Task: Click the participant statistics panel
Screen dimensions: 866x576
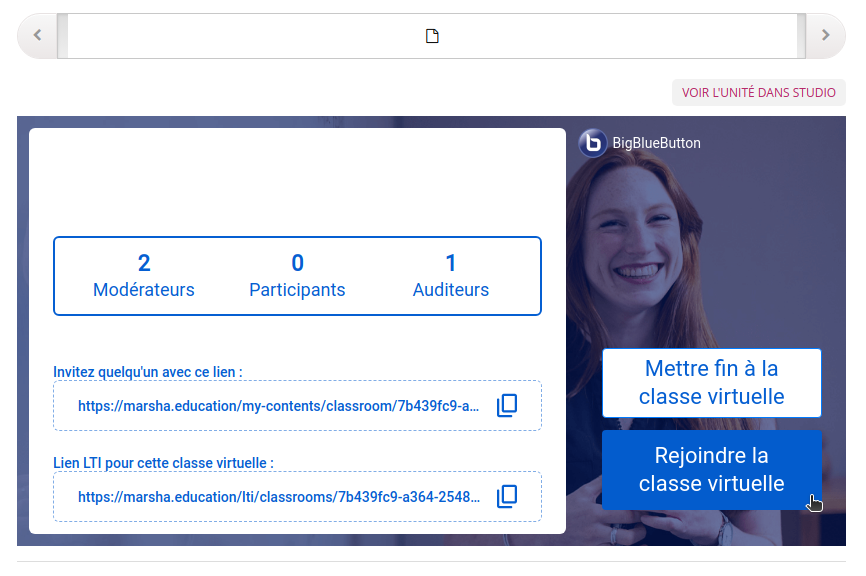Action: [x=297, y=275]
